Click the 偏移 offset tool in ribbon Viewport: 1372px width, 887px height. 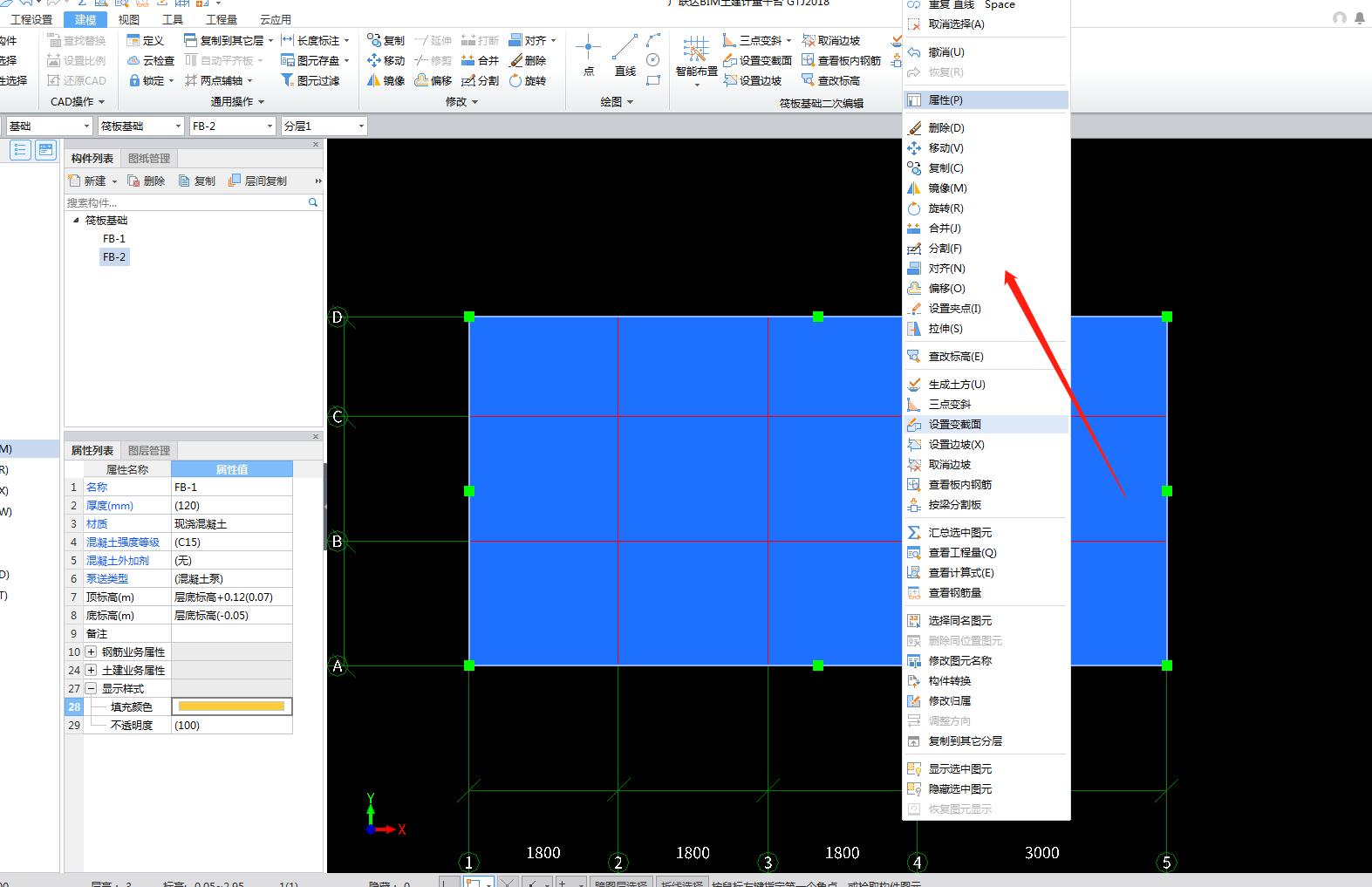click(433, 80)
